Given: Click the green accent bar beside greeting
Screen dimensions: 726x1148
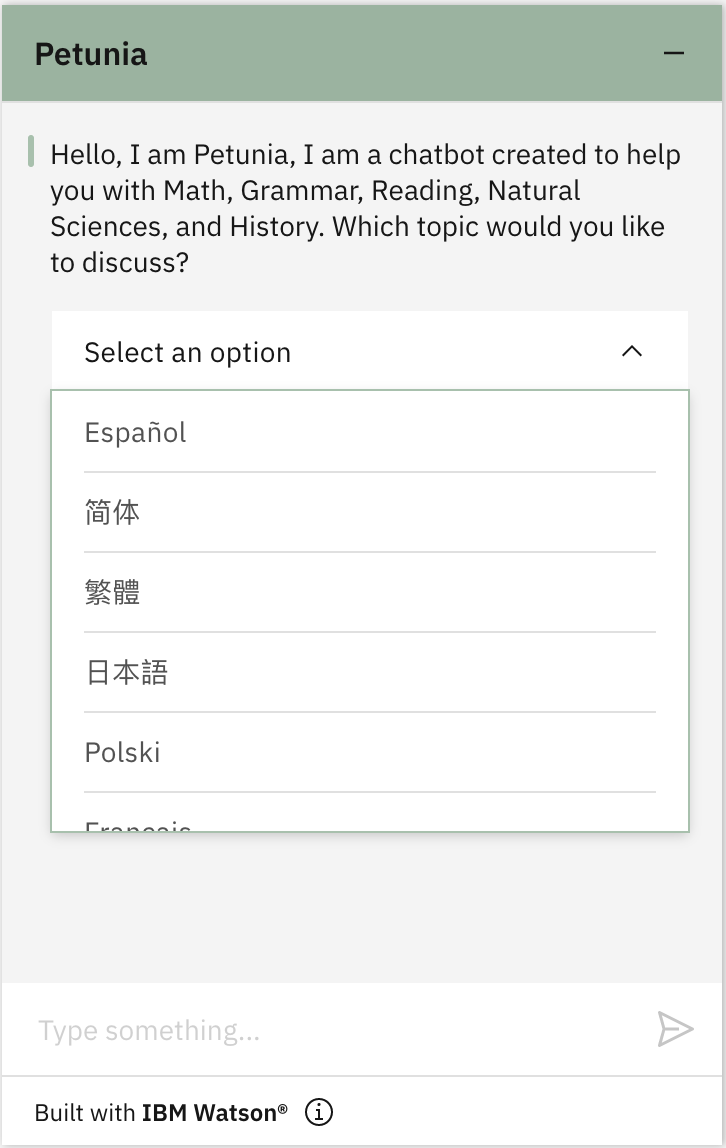Looking at the screenshot, I should click(x=31, y=151).
